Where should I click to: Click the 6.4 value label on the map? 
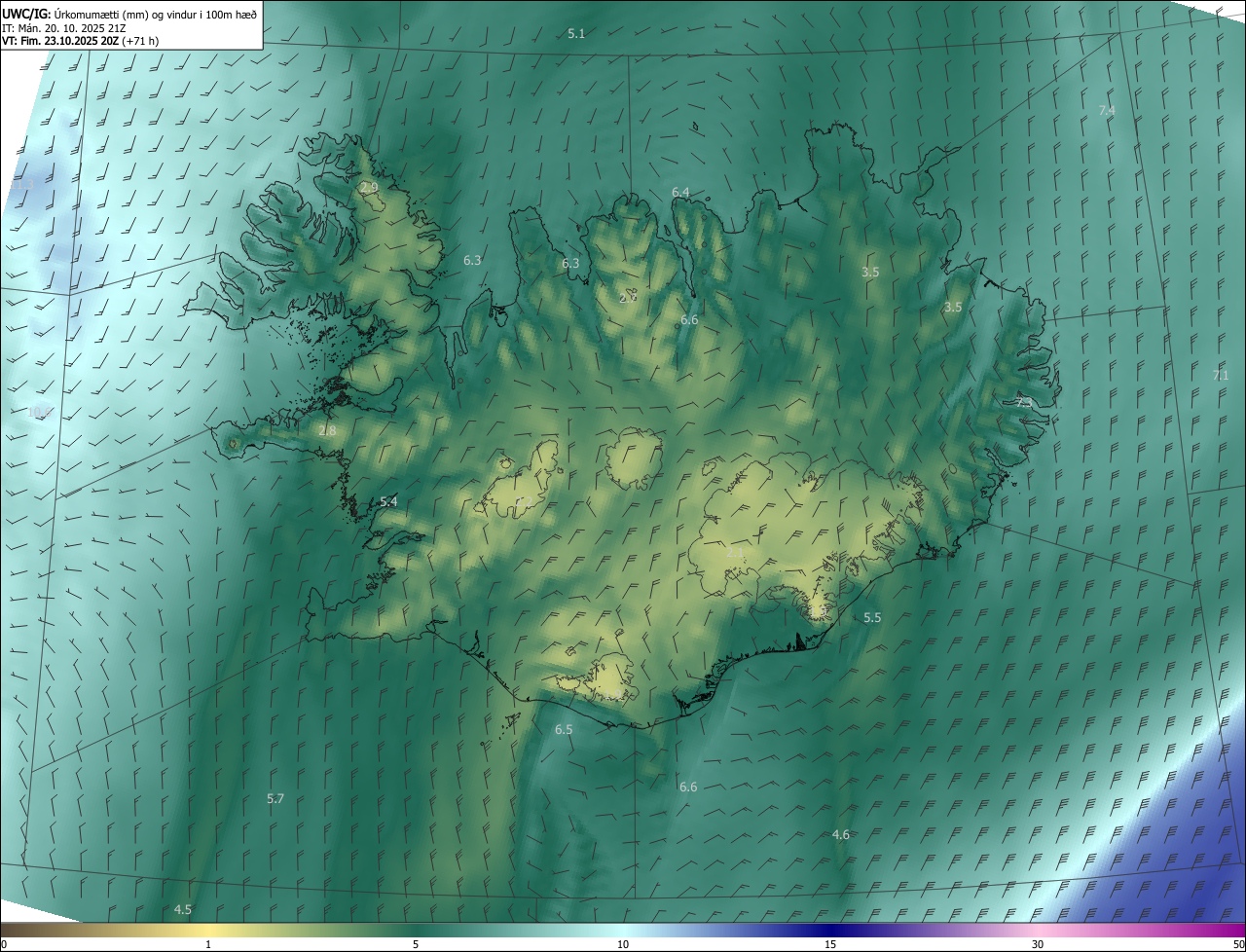pos(680,193)
